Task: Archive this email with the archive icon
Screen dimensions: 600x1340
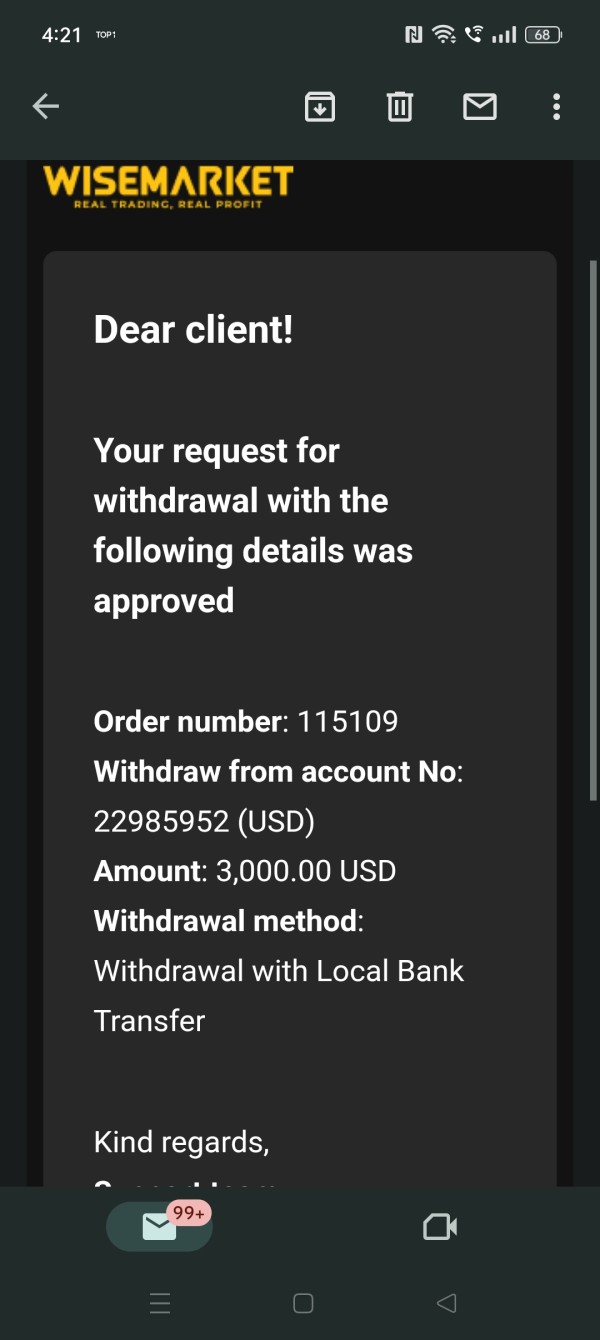Action: tap(319, 106)
